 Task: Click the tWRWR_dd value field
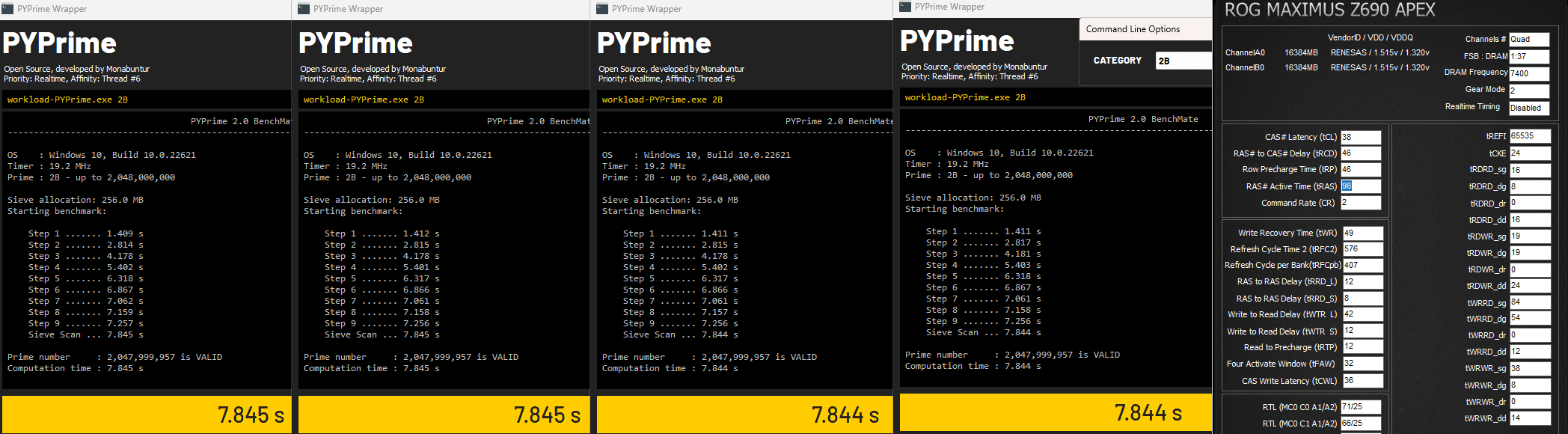[1530, 418]
